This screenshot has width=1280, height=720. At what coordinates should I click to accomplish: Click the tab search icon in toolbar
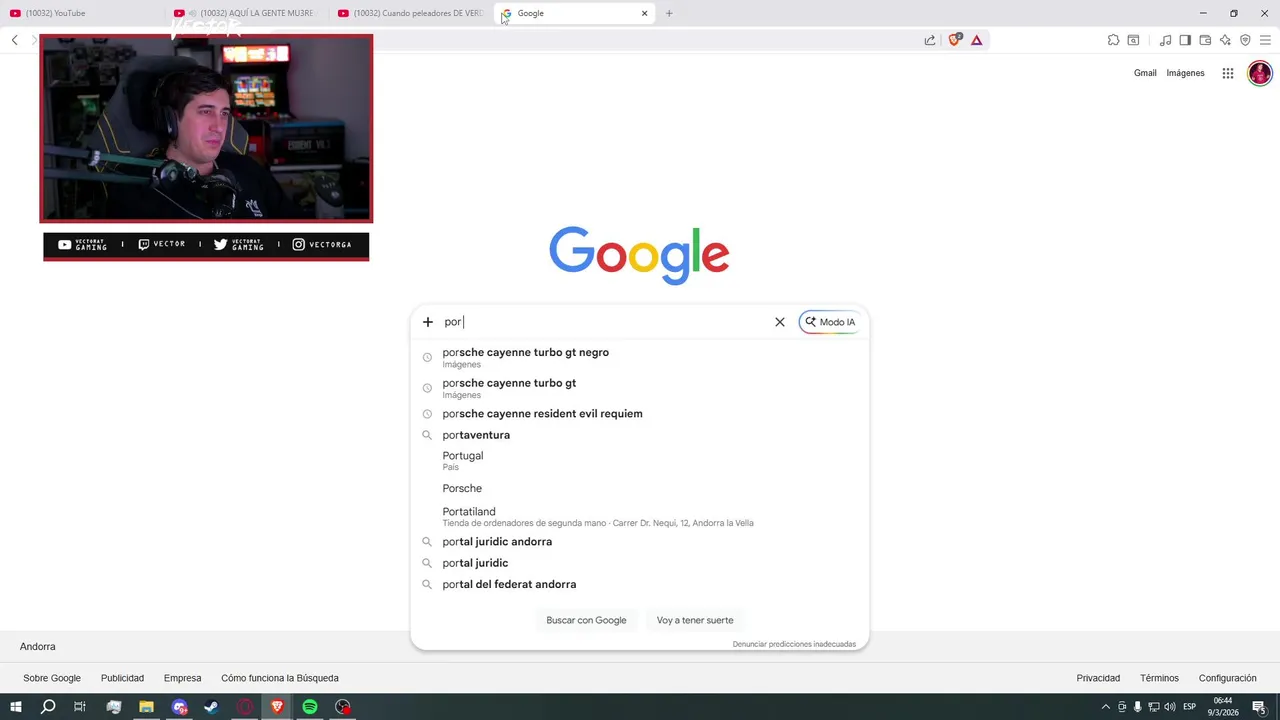point(1133,40)
